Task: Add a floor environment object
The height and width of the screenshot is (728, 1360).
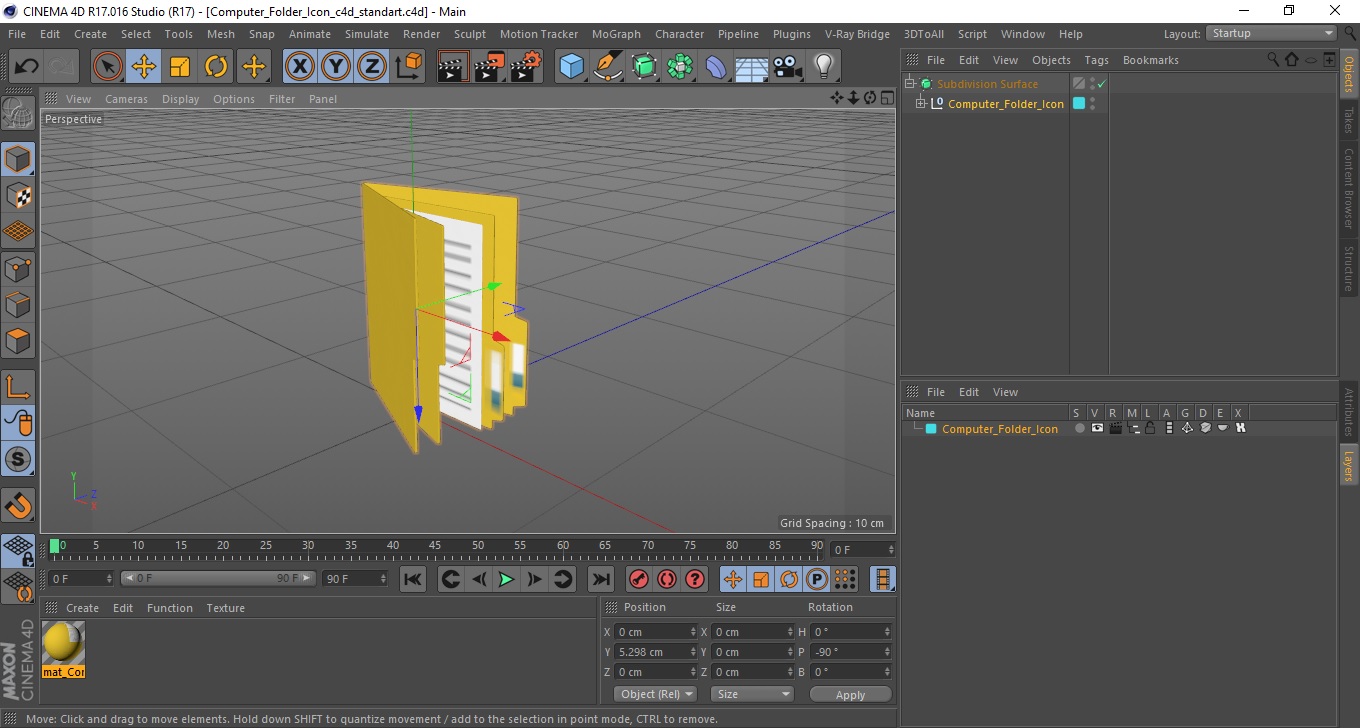Action: tap(752, 67)
